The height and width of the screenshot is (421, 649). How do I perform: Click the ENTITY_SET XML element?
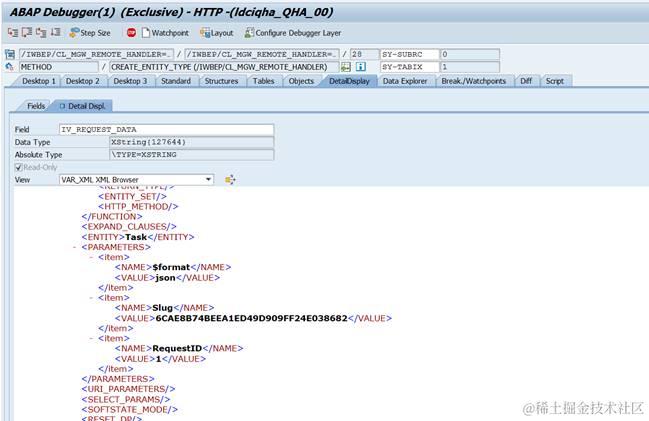point(132,196)
